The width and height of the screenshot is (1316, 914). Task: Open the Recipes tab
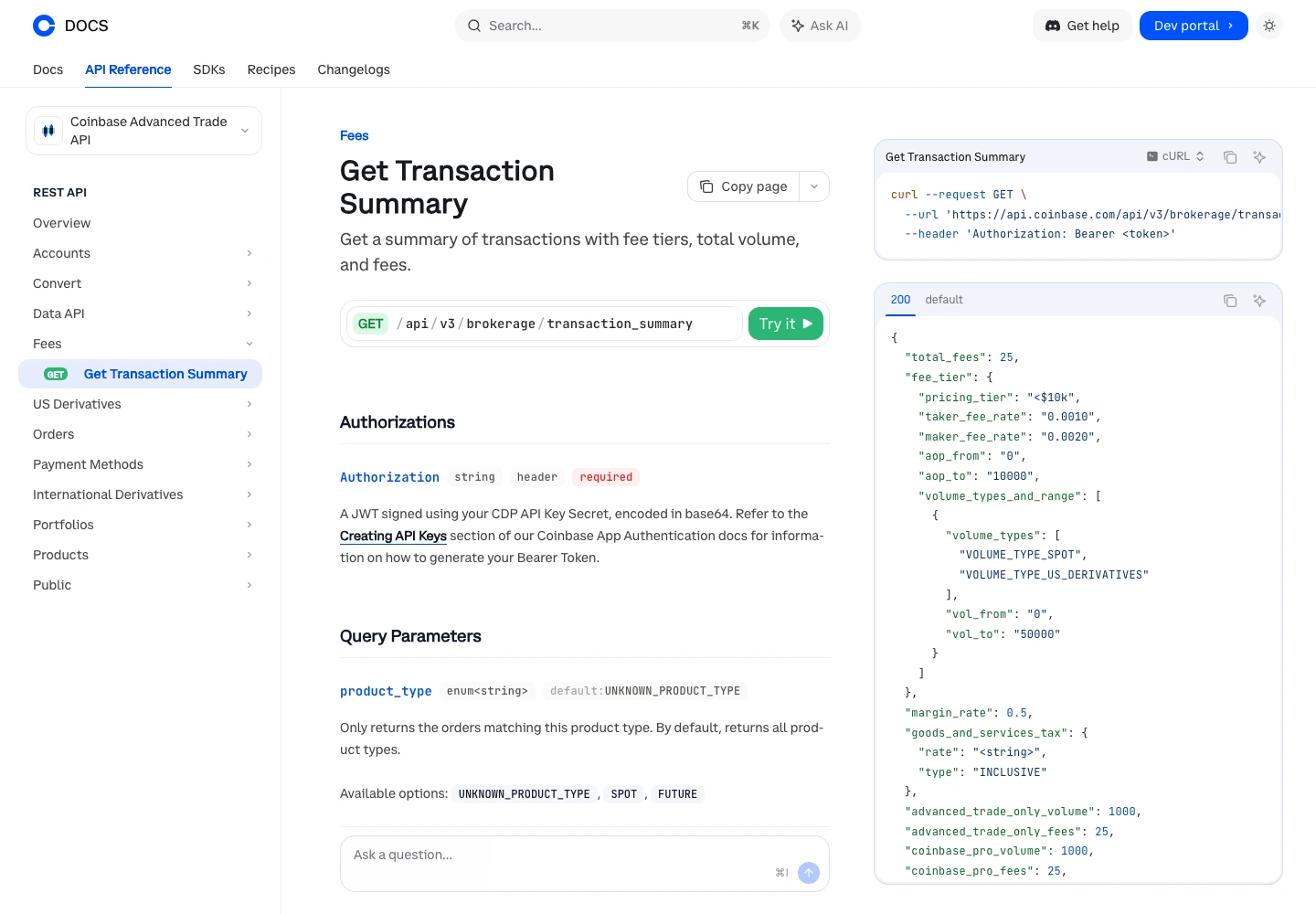(x=271, y=69)
